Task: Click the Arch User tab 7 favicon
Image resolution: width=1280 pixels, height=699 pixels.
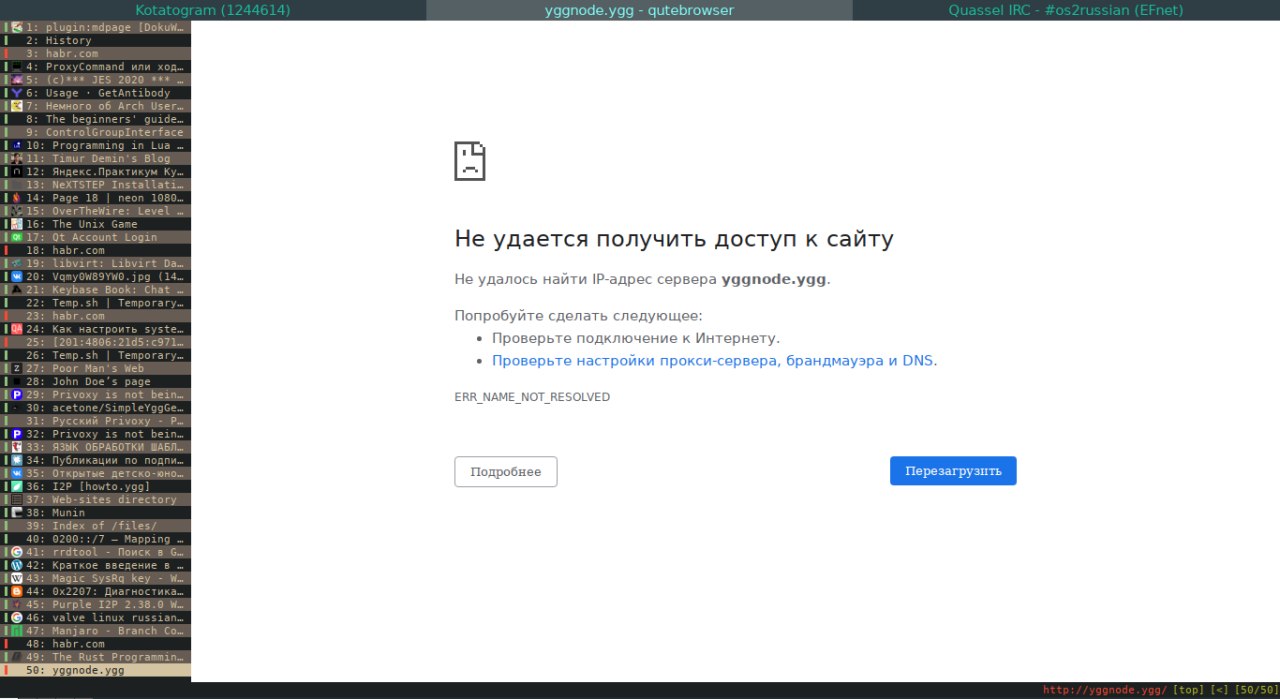Action: pyautogui.click(x=17, y=106)
